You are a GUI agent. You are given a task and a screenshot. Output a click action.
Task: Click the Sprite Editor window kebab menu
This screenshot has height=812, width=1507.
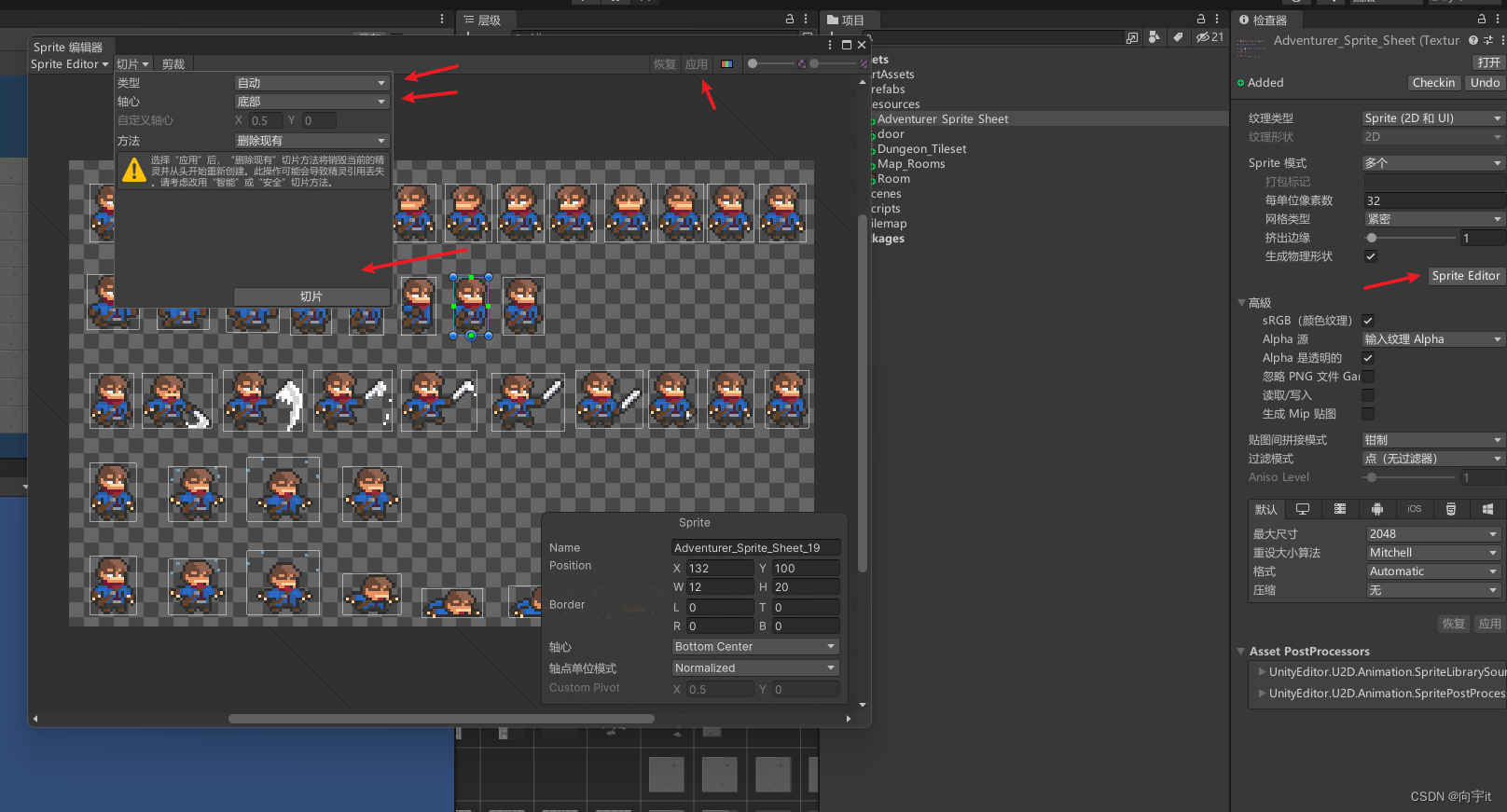(830, 45)
